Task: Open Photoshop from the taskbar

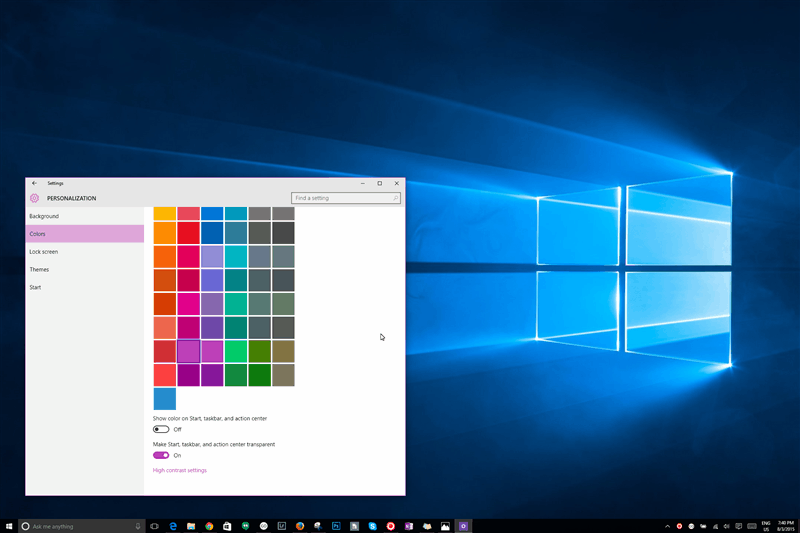Action: coord(336,526)
